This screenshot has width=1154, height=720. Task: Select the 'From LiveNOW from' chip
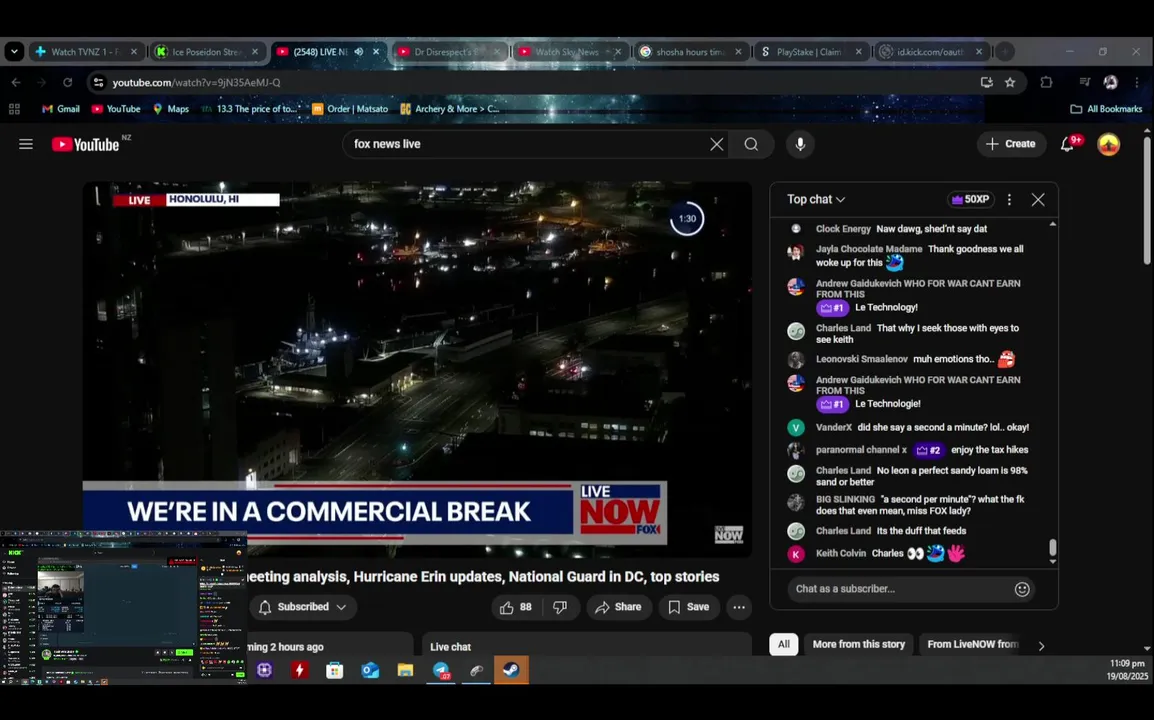971,644
